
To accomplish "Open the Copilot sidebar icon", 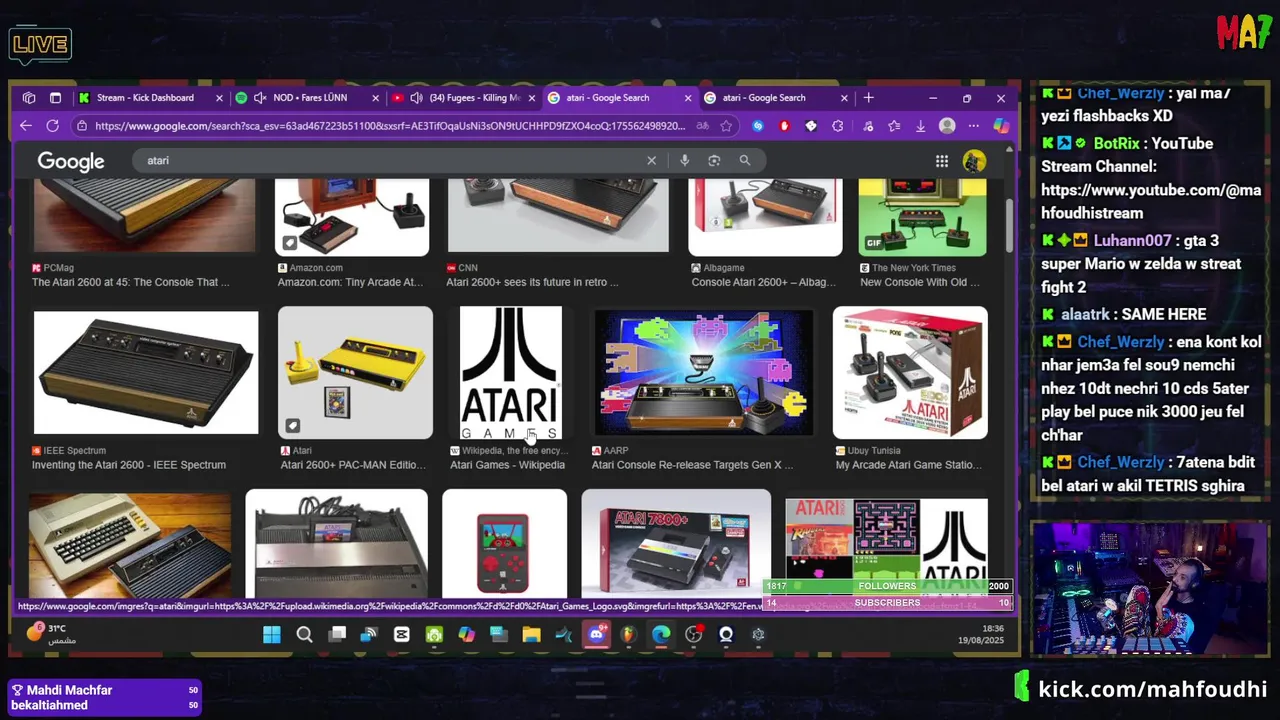I will (1000, 126).
